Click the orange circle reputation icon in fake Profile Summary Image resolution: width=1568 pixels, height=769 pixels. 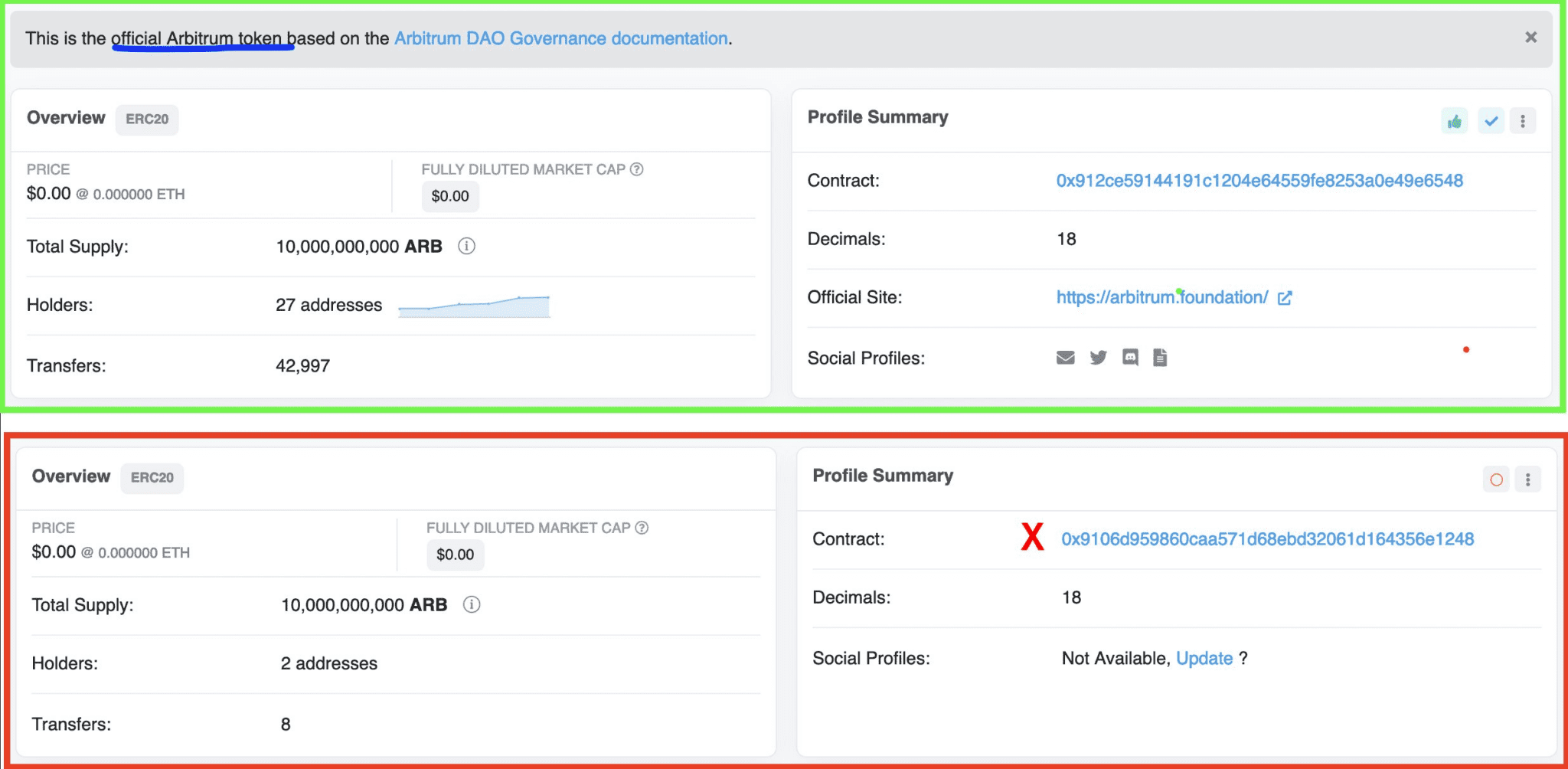tap(1496, 479)
